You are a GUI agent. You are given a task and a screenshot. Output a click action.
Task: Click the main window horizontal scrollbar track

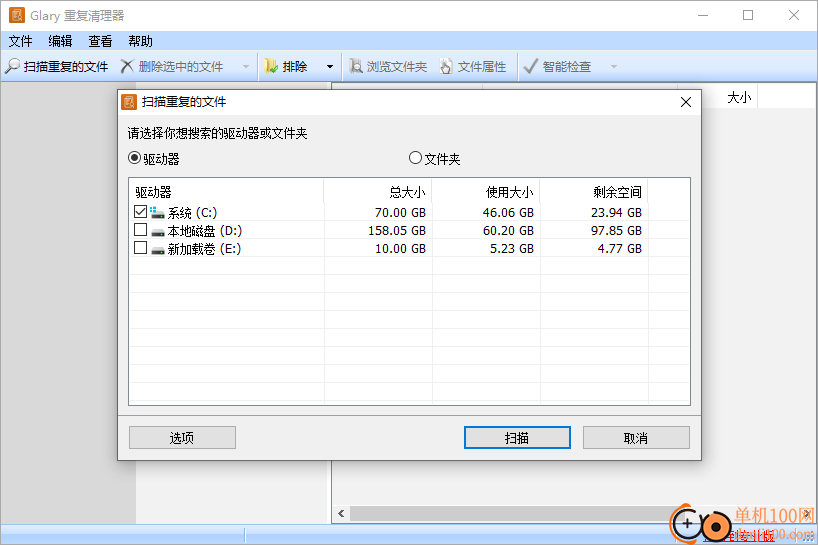(511, 514)
